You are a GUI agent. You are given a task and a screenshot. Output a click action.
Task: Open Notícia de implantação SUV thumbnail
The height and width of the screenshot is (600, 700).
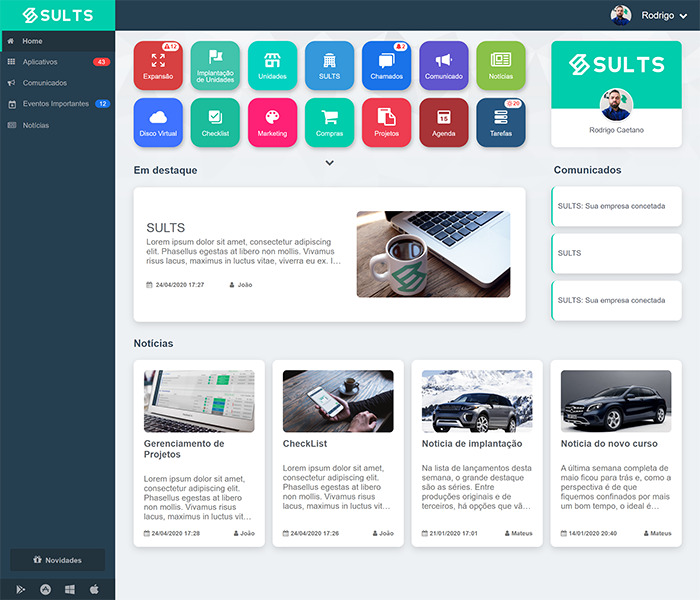coord(477,401)
